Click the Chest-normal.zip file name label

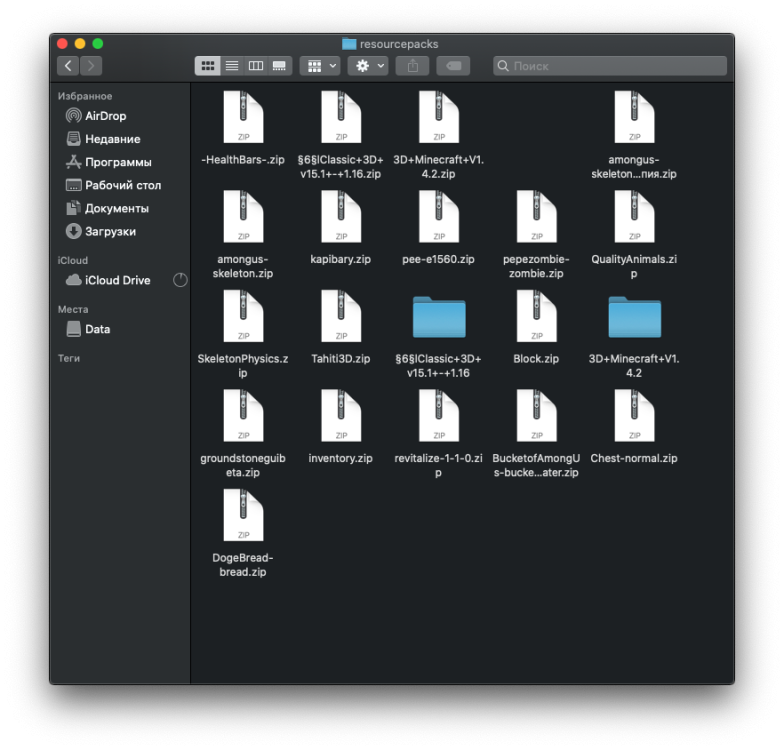634,458
